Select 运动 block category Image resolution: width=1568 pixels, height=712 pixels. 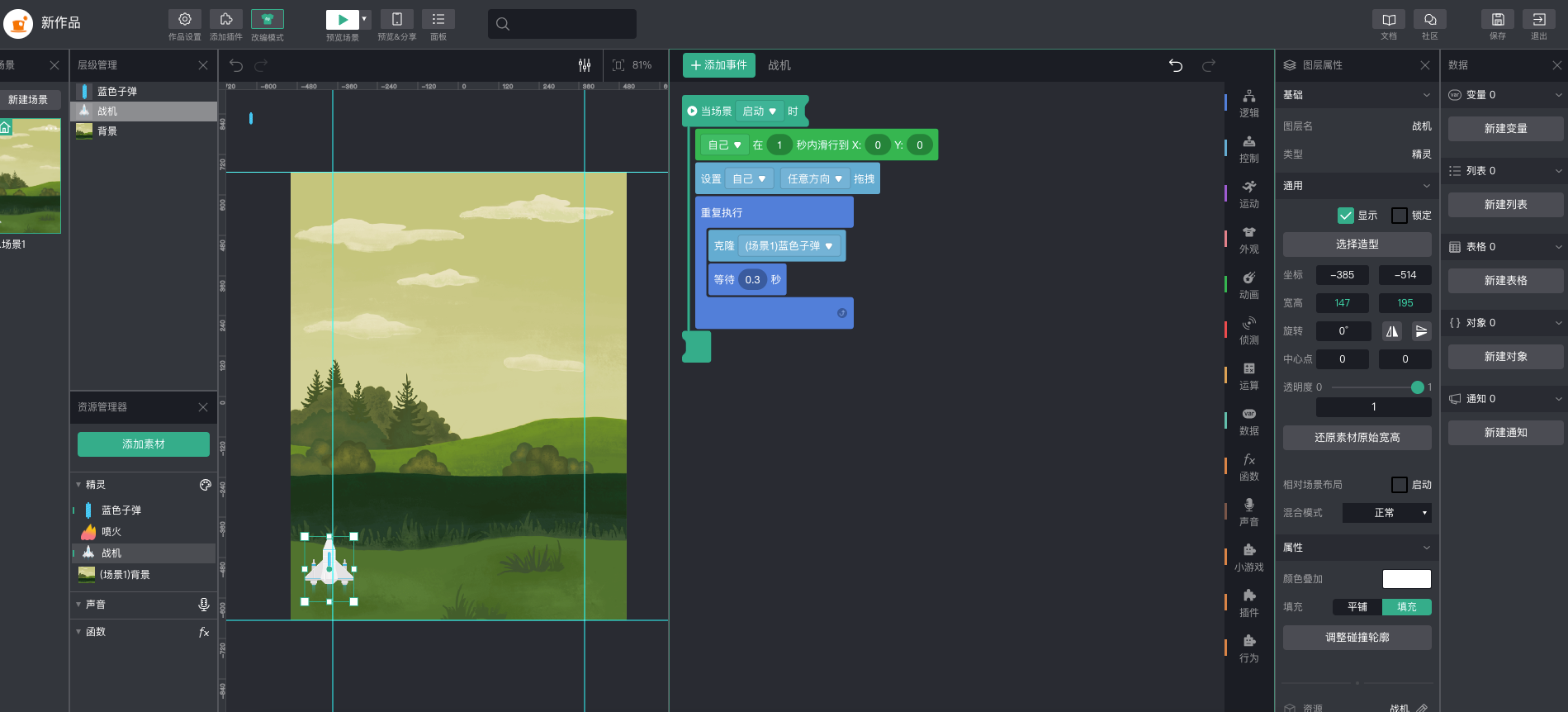point(1249,194)
